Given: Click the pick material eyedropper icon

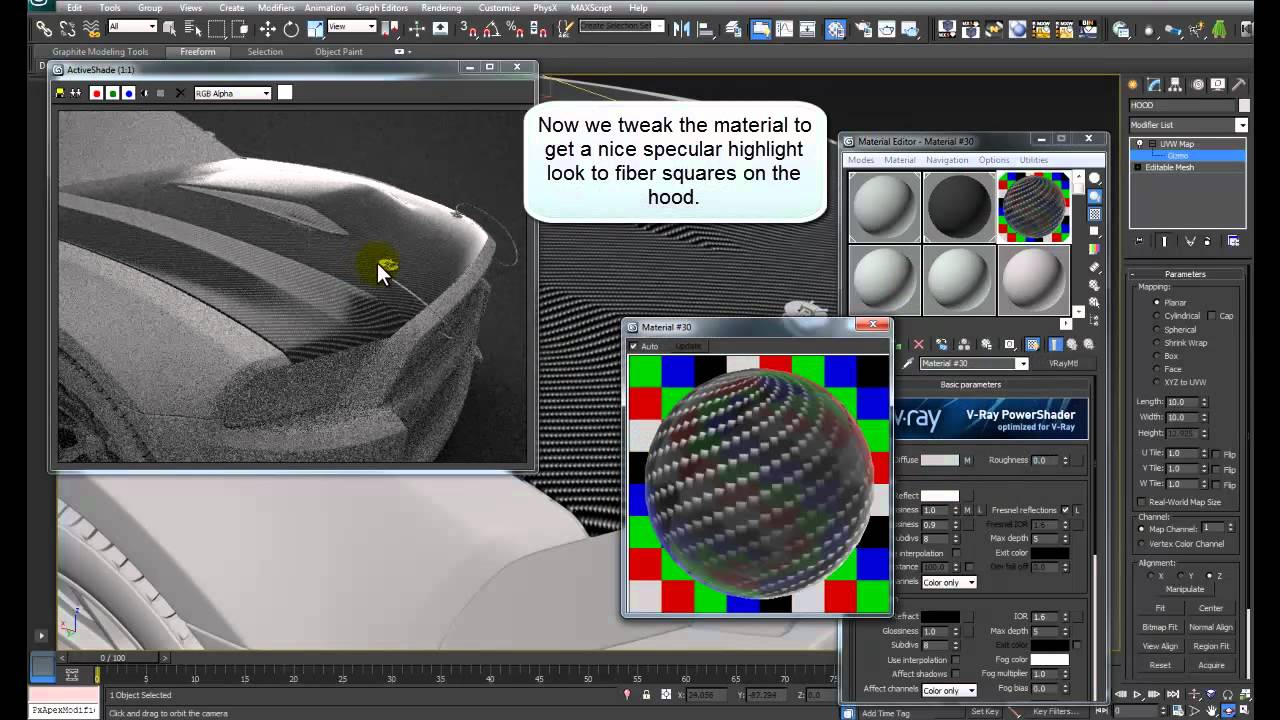Looking at the screenshot, I should click(908, 363).
